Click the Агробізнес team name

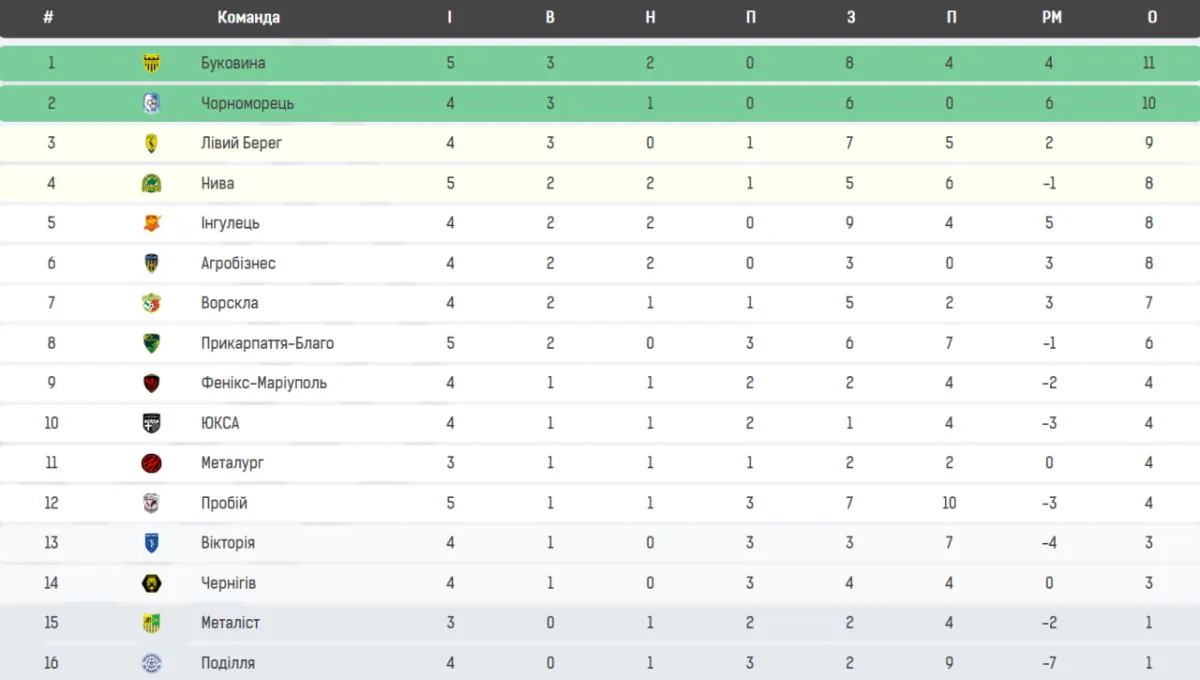(238, 263)
